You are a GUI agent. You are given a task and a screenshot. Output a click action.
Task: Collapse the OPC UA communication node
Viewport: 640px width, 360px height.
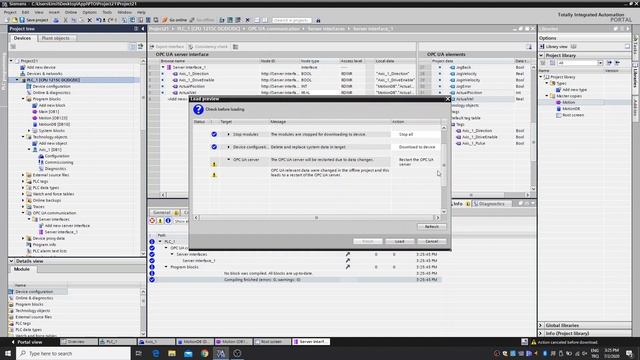tap(23, 213)
